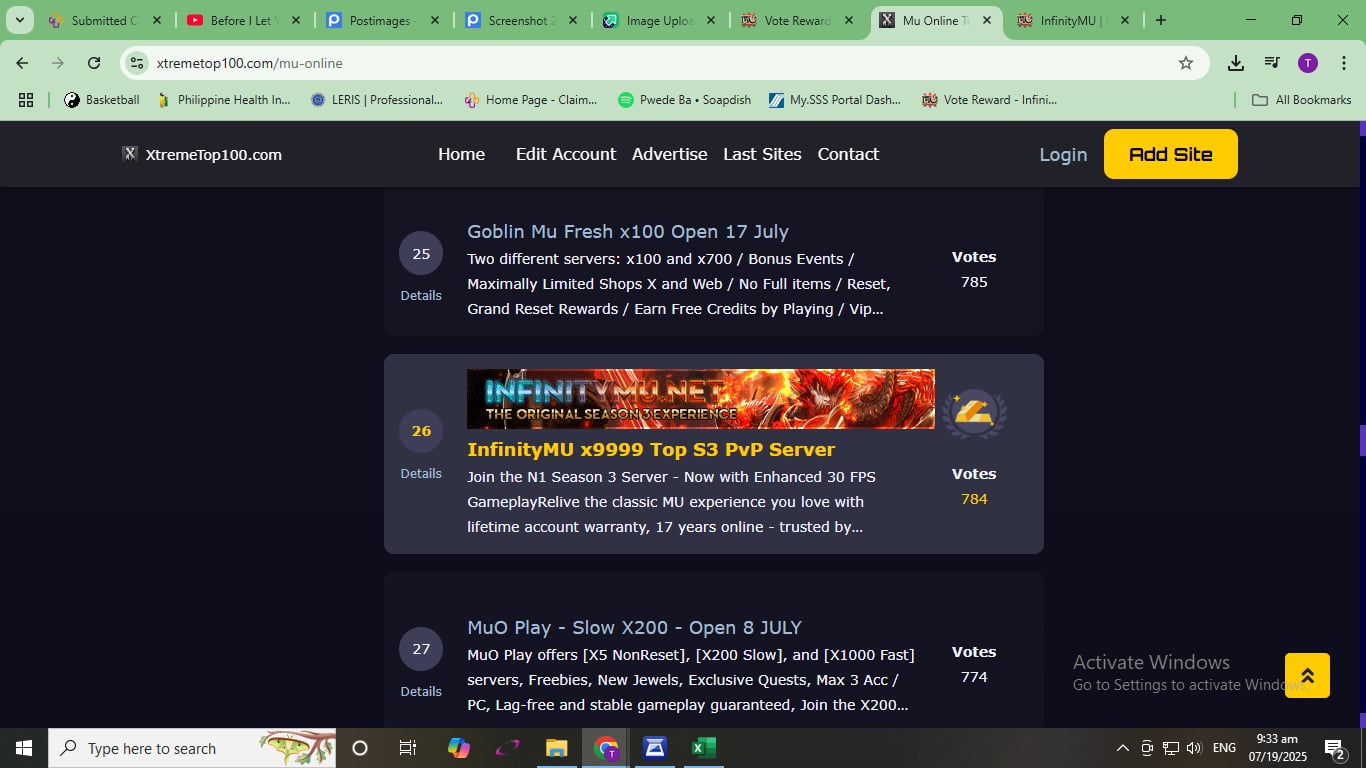
Task: Open the My.SSS Portal Dash bookmark
Action: (x=834, y=99)
